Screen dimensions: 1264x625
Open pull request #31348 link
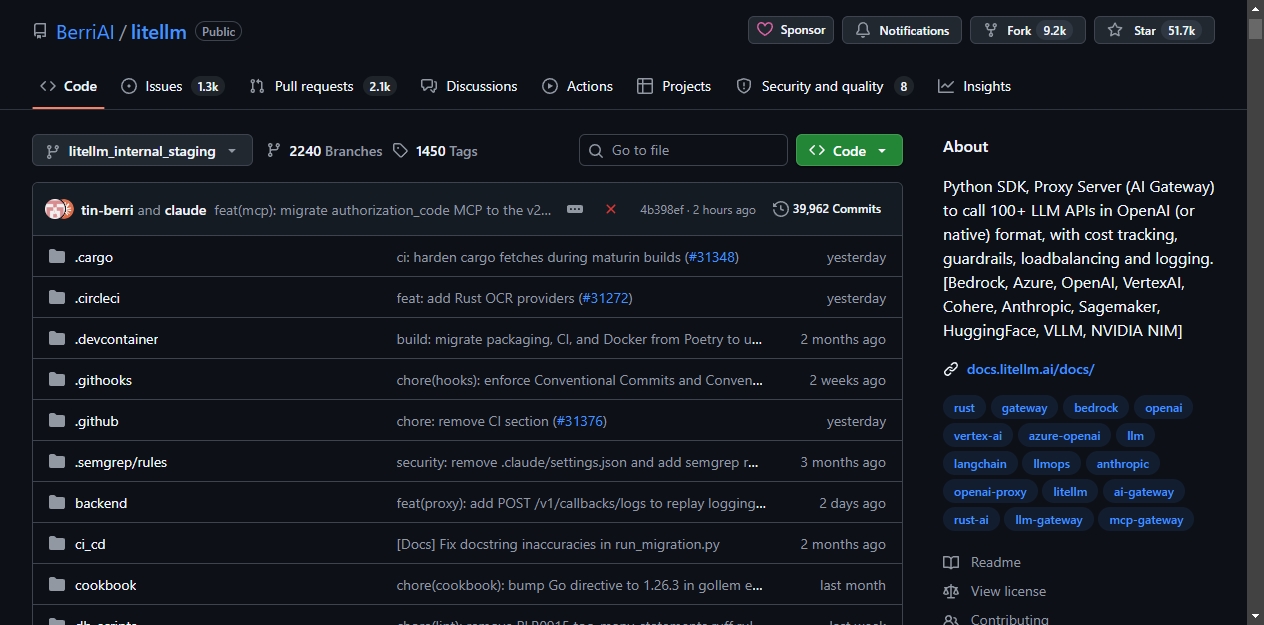click(711, 257)
